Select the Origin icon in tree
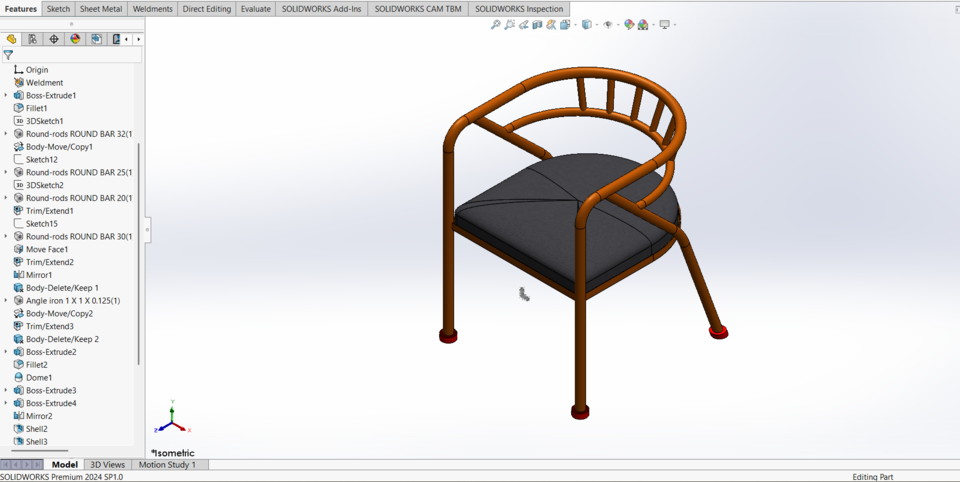 pyautogui.click(x=18, y=70)
